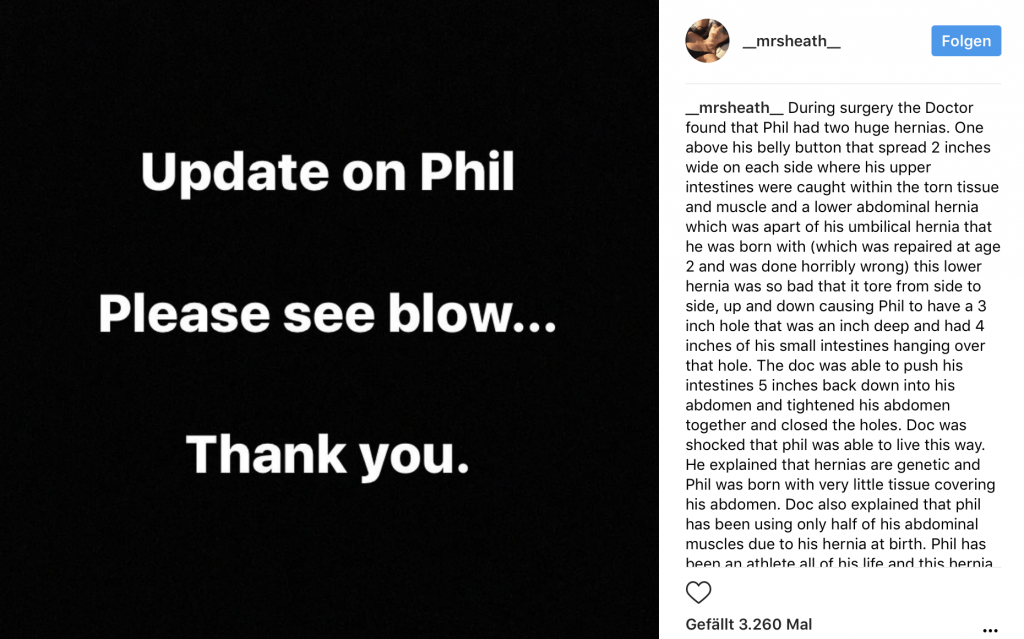Click the "Please see blow..." image text

(327, 314)
